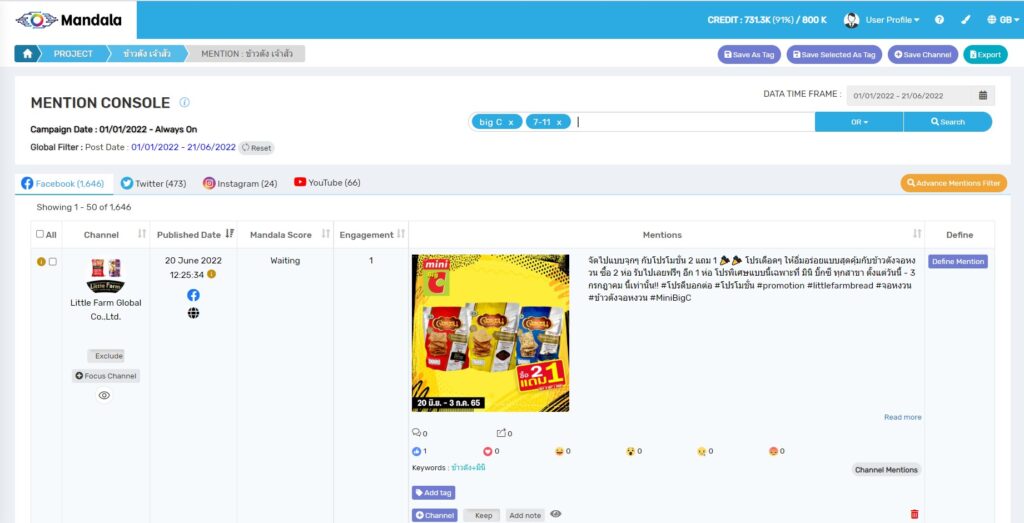This screenshot has height=523, width=1024.
Task: Switch to the YouTube (66) tab
Action: (x=327, y=183)
